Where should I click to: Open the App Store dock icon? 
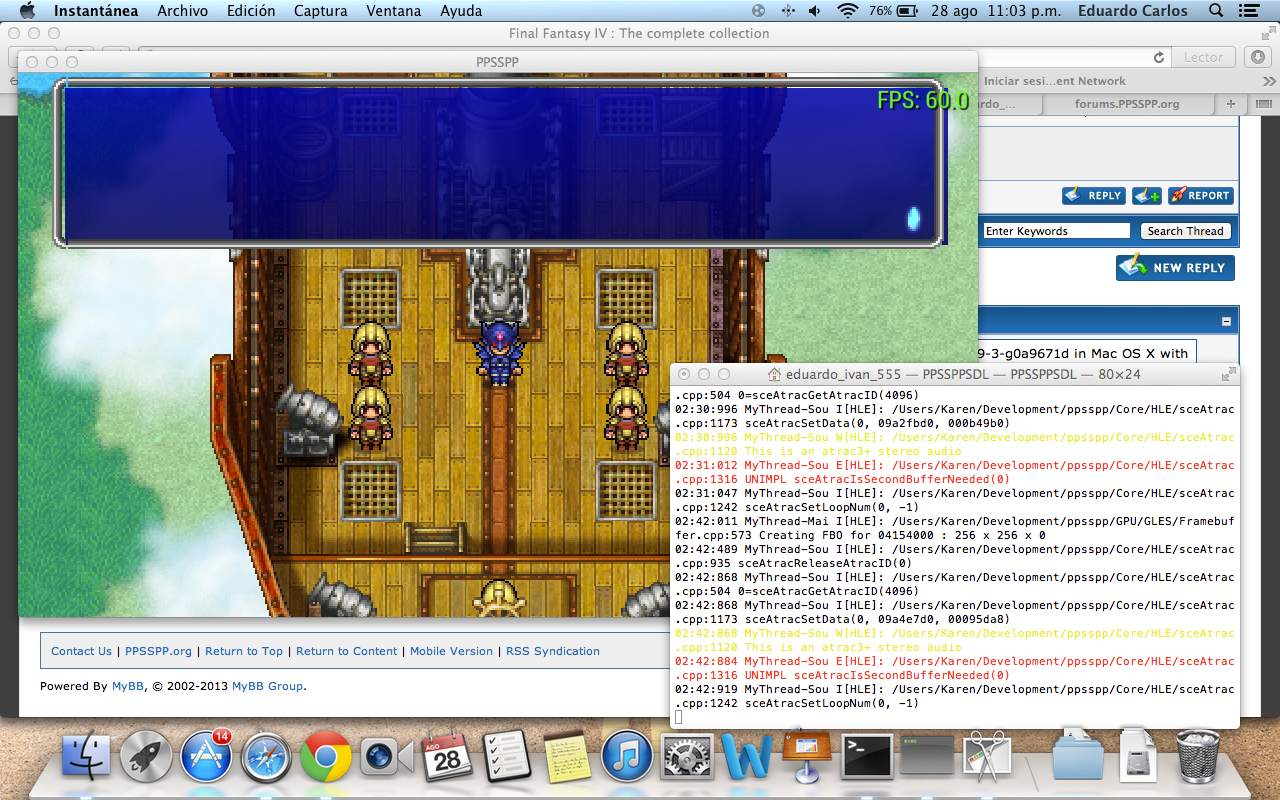point(206,757)
